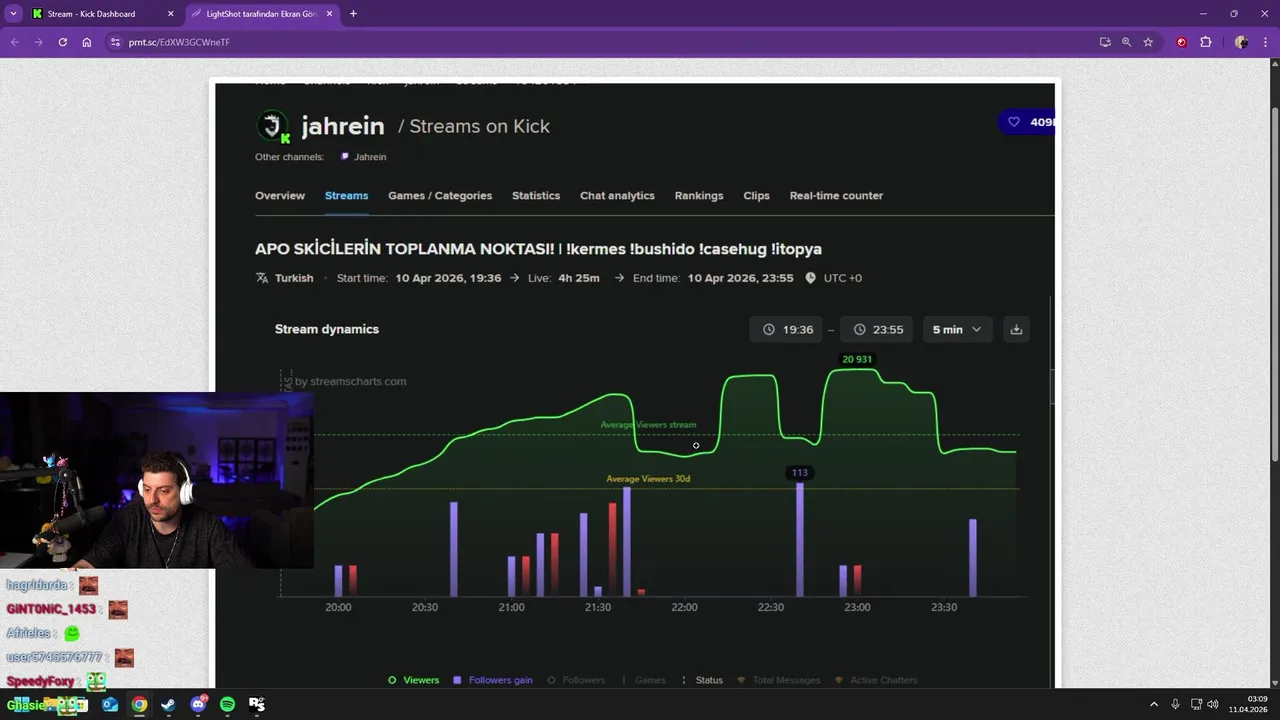
Task: Open the Chrome profile avatar
Action: pos(1241,42)
